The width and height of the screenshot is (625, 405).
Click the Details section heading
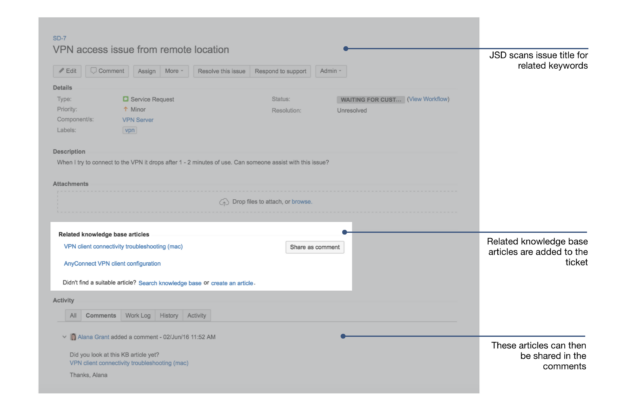63,88
